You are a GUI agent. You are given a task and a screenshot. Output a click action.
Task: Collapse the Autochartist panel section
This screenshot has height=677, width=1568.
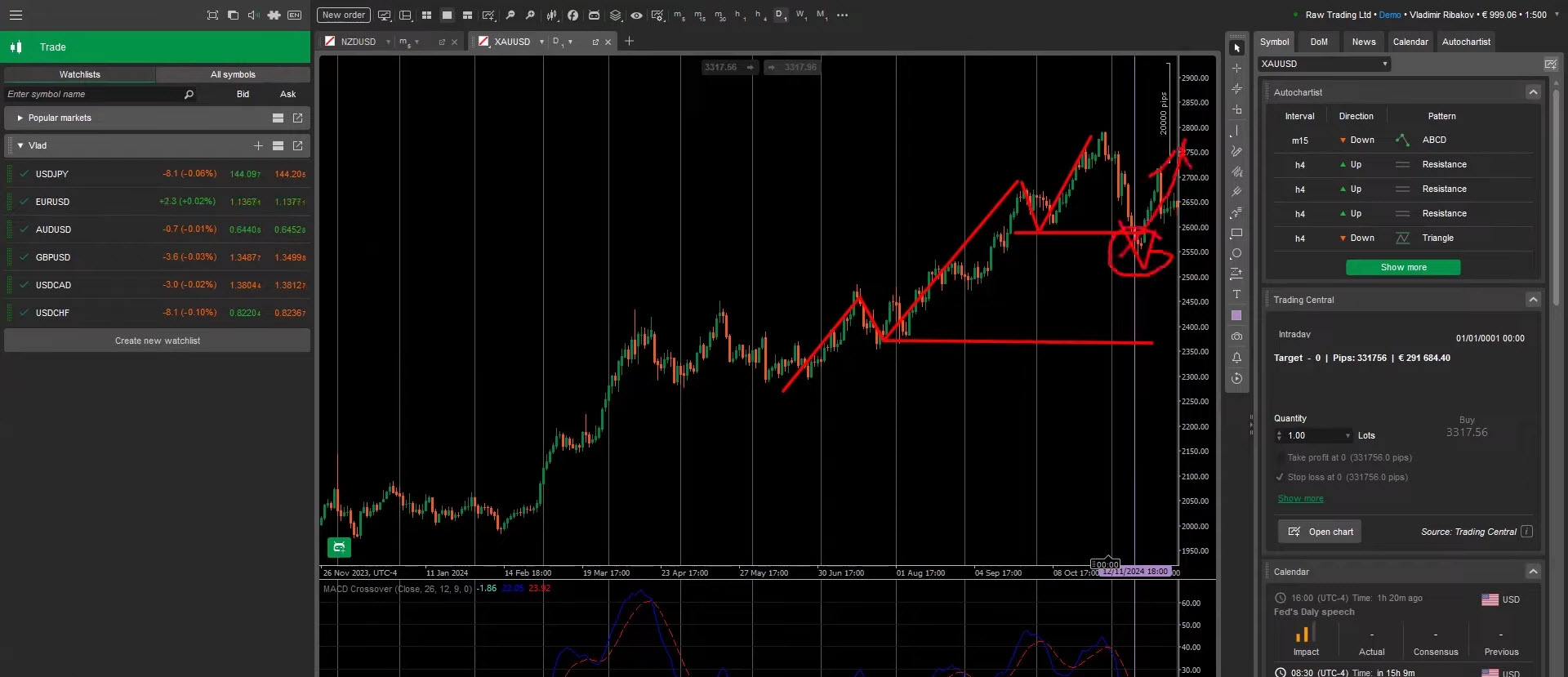pos(1533,92)
